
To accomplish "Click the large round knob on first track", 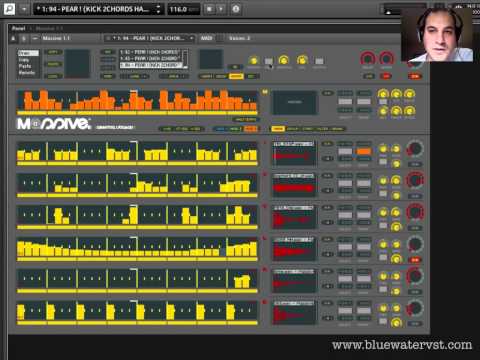I will tap(415, 149).
